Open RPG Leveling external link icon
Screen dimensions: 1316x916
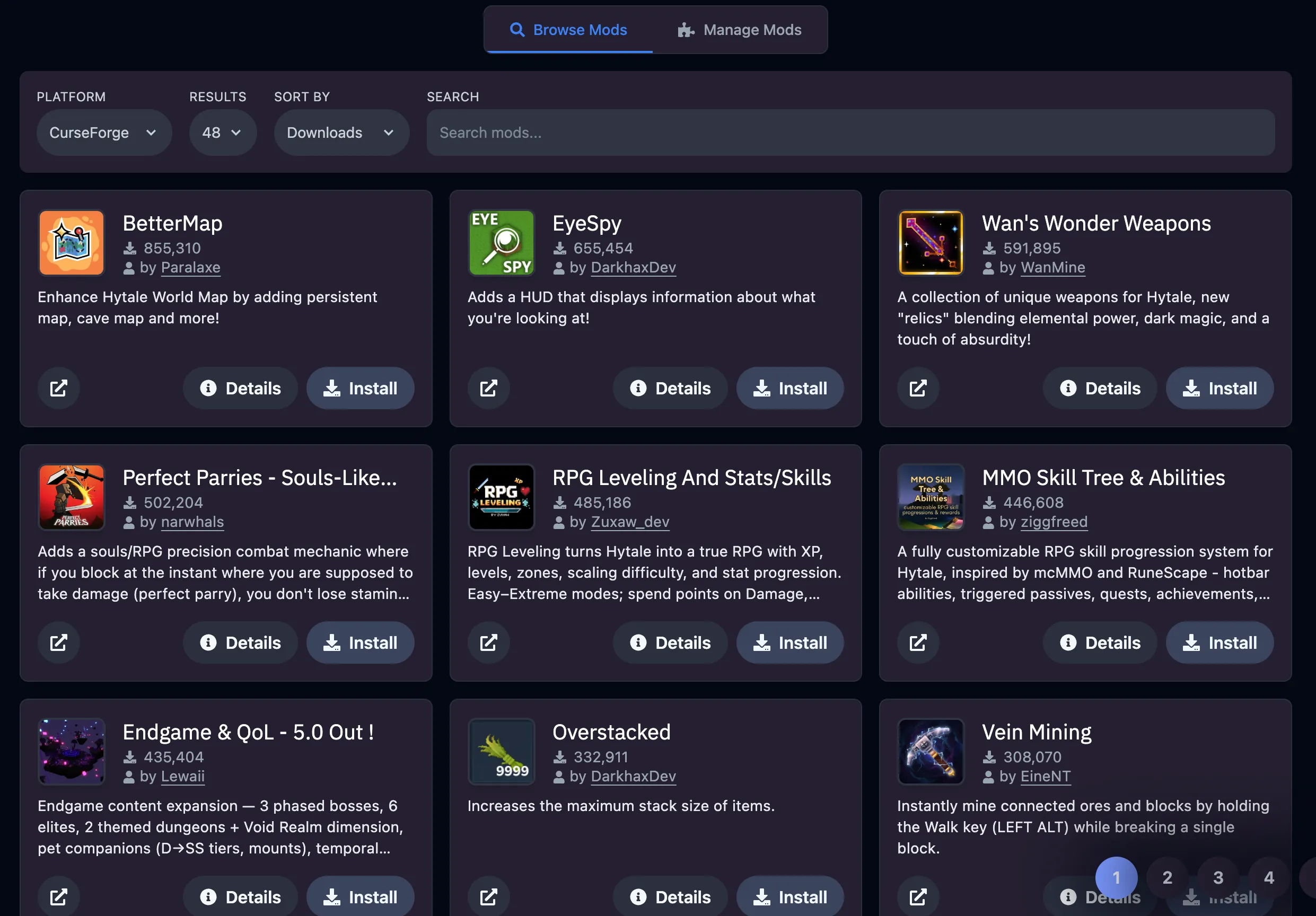(488, 642)
